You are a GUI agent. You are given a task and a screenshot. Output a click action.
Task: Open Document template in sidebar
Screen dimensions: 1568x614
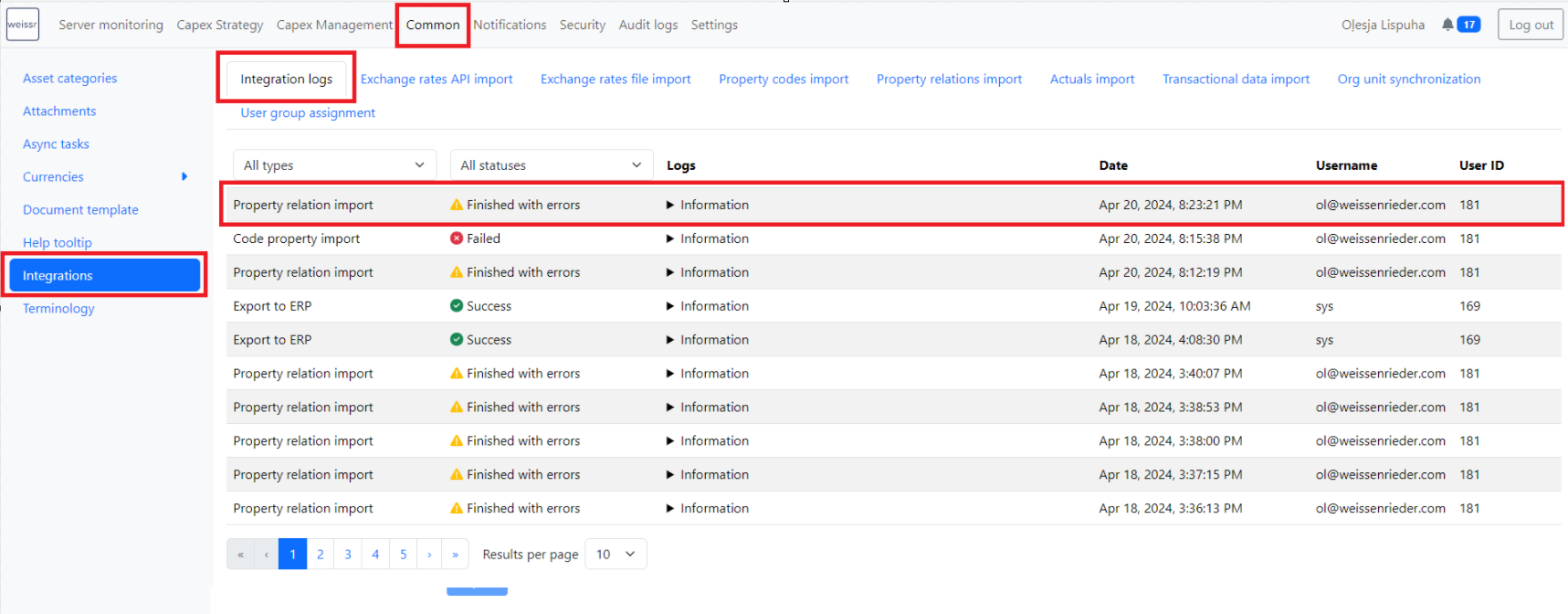point(80,210)
